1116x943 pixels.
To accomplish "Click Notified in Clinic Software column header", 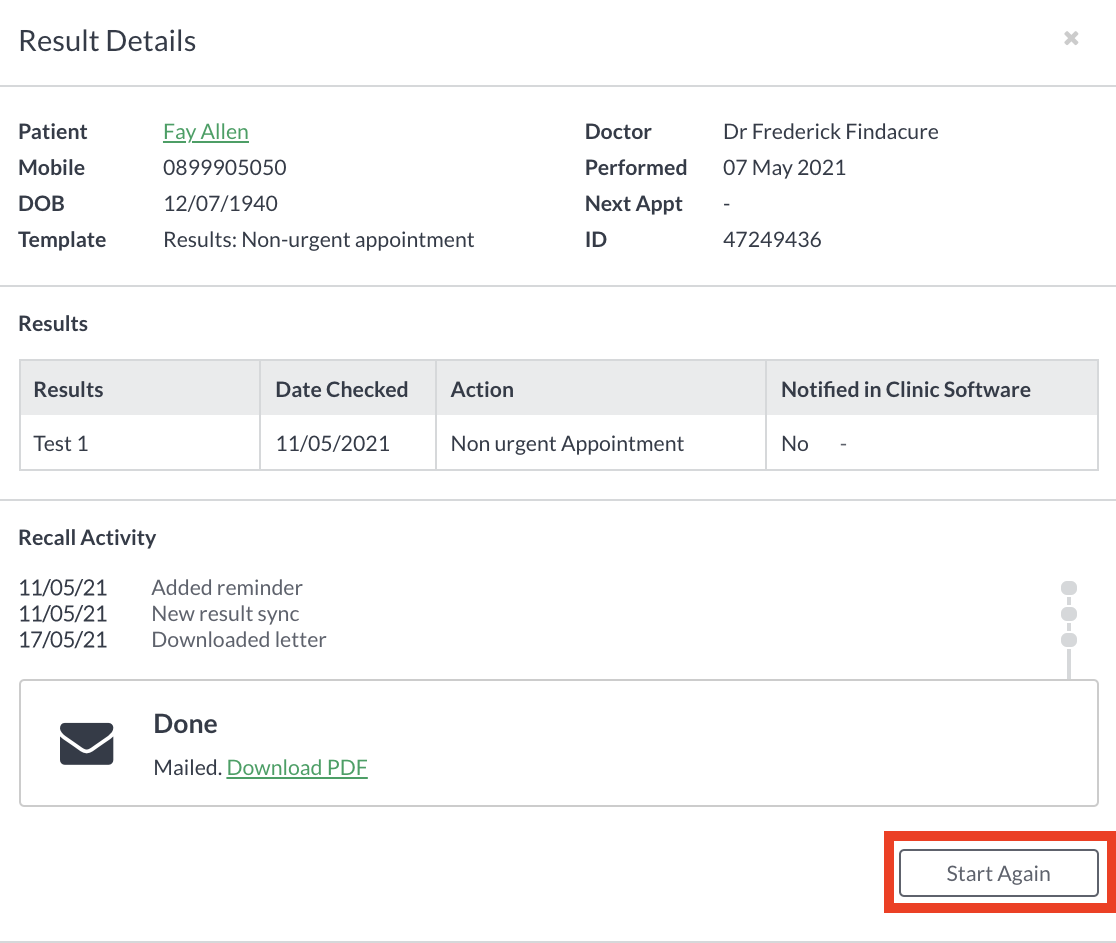I will (932, 389).
